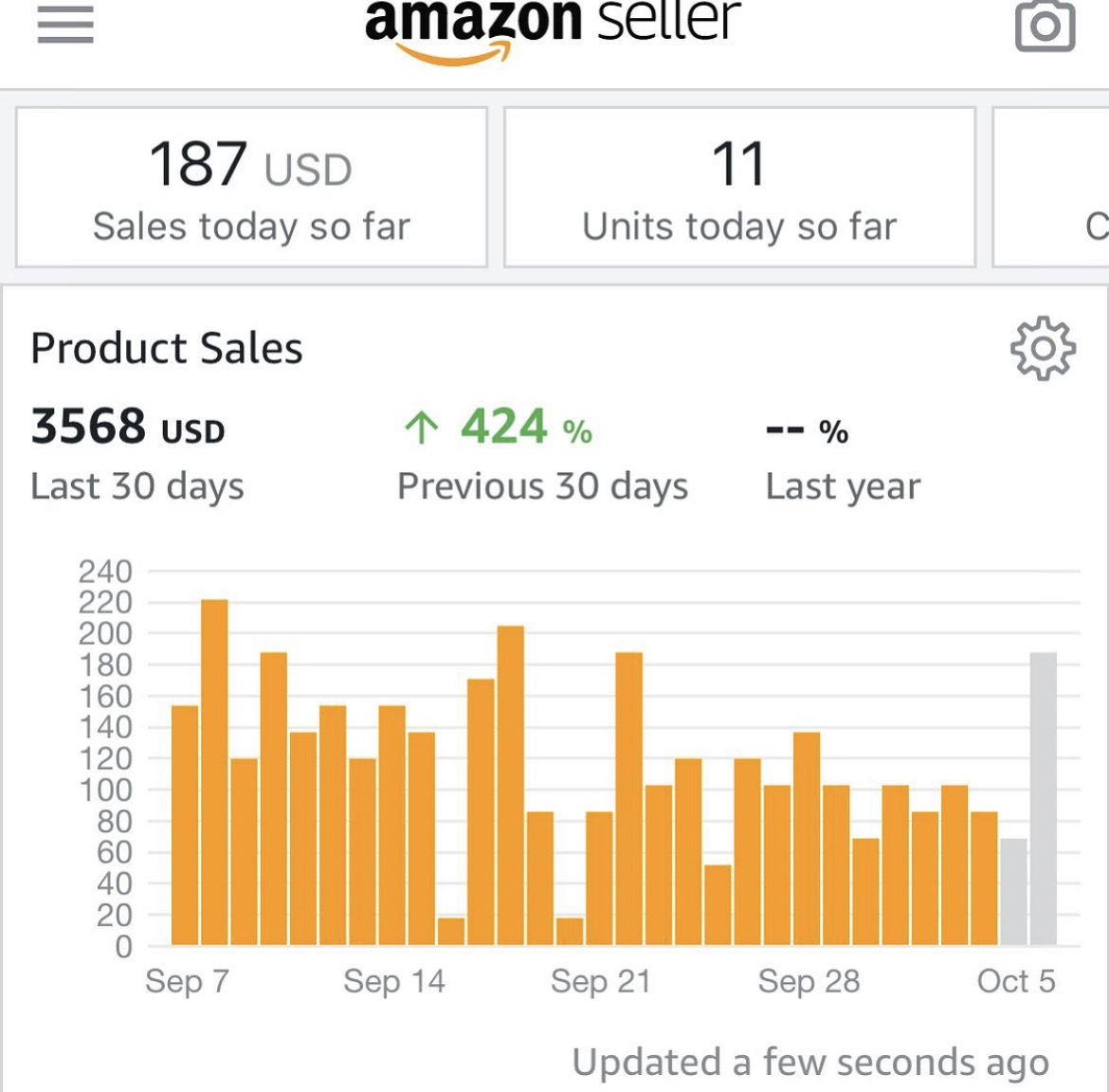The width and height of the screenshot is (1109, 1092).
Task: Tap the Sep 14 date label
Action: click(x=393, y=981)
